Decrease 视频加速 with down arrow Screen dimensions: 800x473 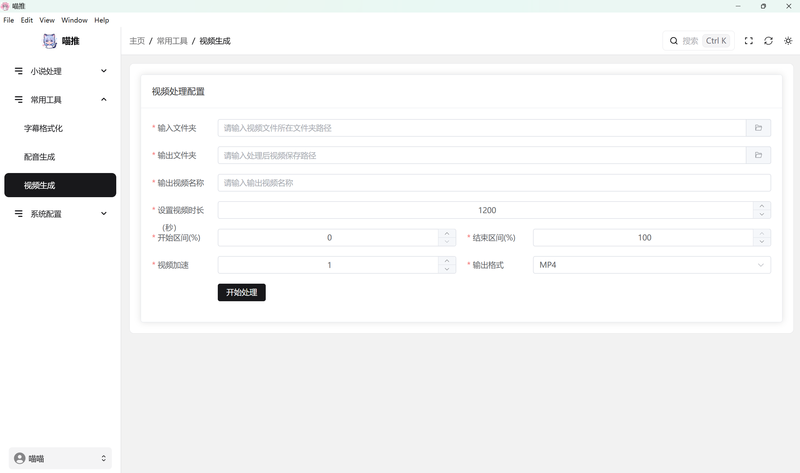[x=447, y=269]
